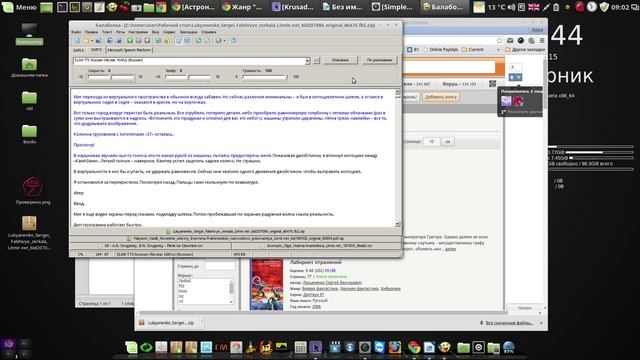Click the bookmark star icon in the Chrome address bar
Viewport: 640px width, 360px height.
(x=500, y=40)
